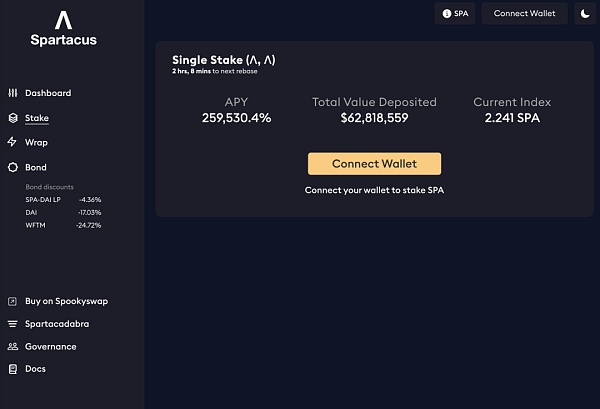600x409 pixels.
Task: Click the Bond gear-shaped icon
Action: click(x=13, y=167)
